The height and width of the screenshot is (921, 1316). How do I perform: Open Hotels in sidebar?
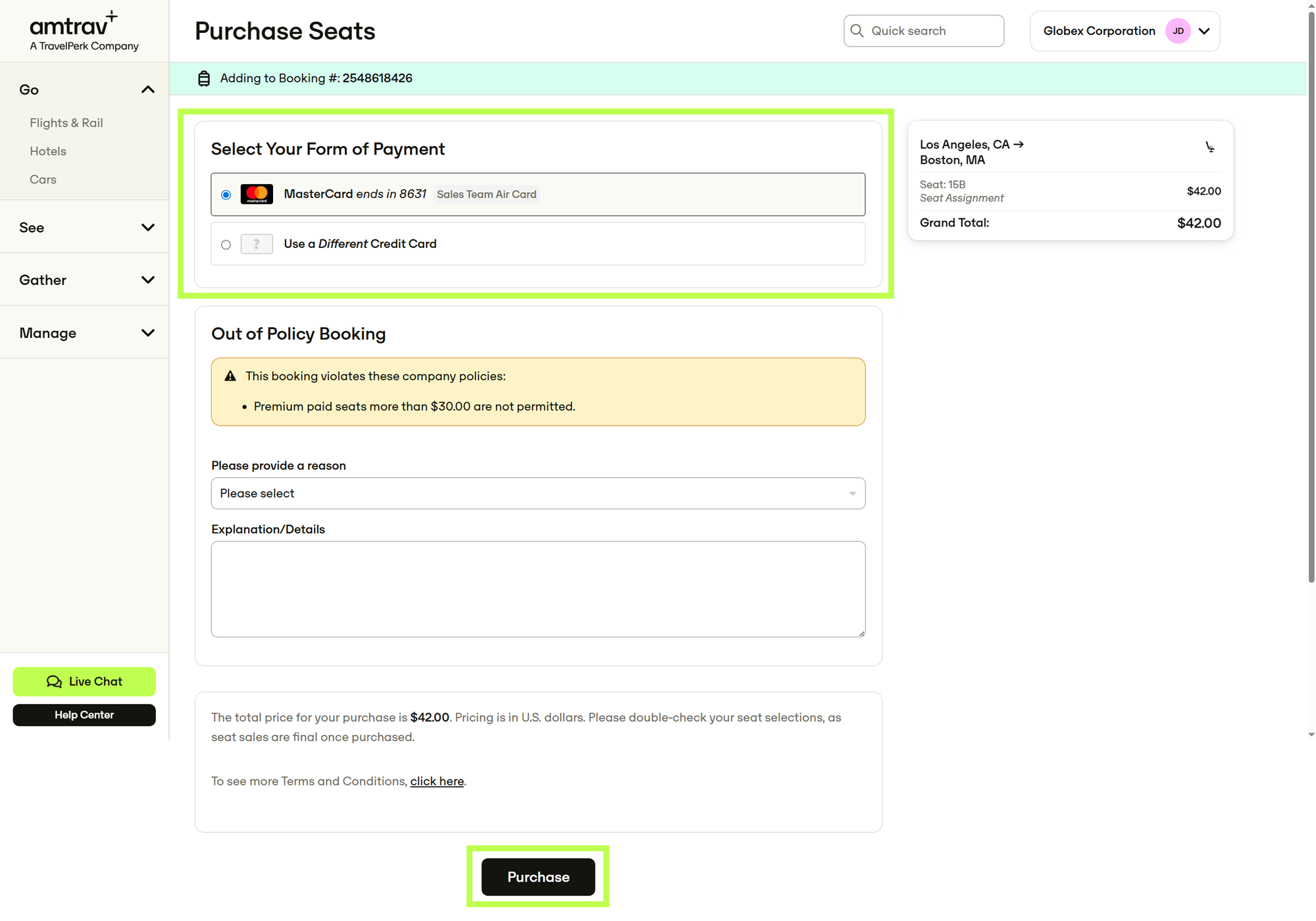pyautogui.click(x=48, y=151)
